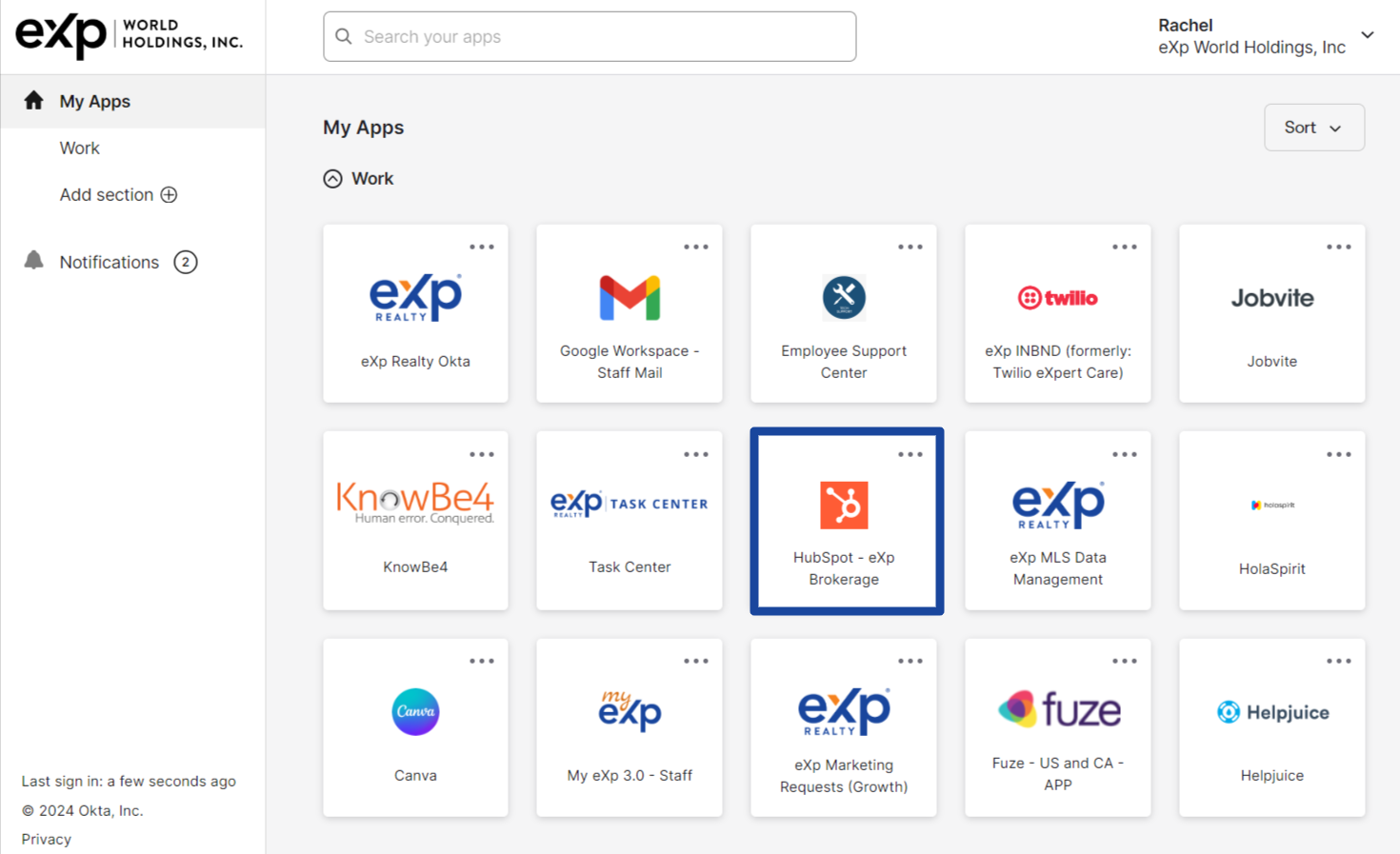Image resolution: width=1400 pixels, height=854 pixels.
Task: Open the Employee Support Center app
Action: (x=844, y=313)
